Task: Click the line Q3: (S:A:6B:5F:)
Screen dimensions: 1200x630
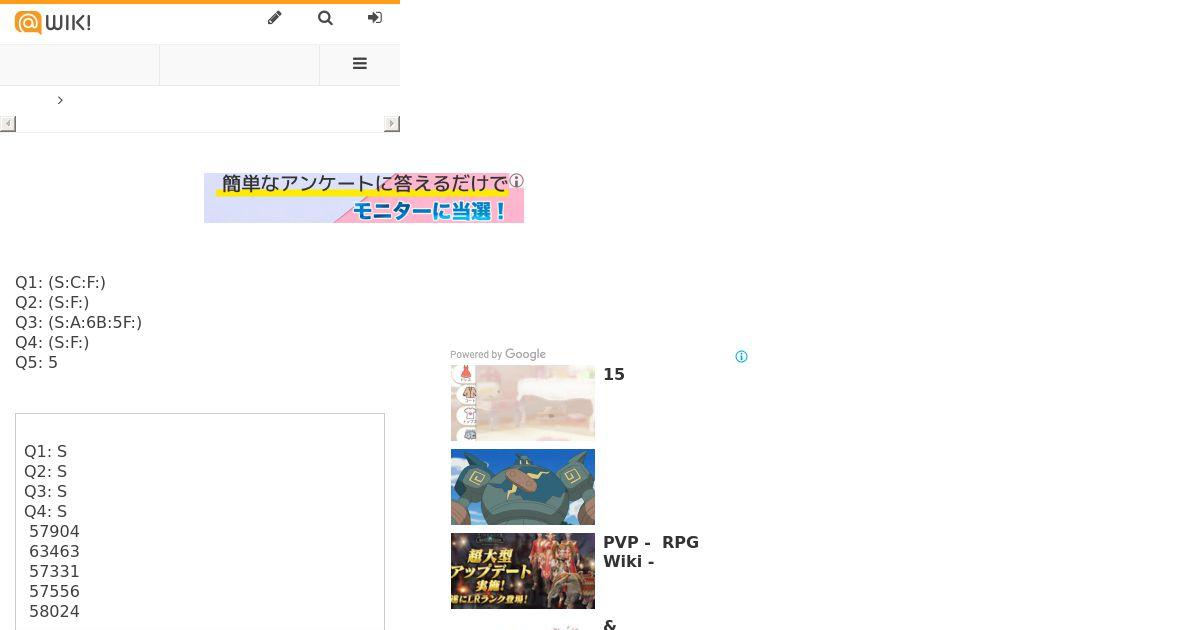Action: tap(78, 322)
